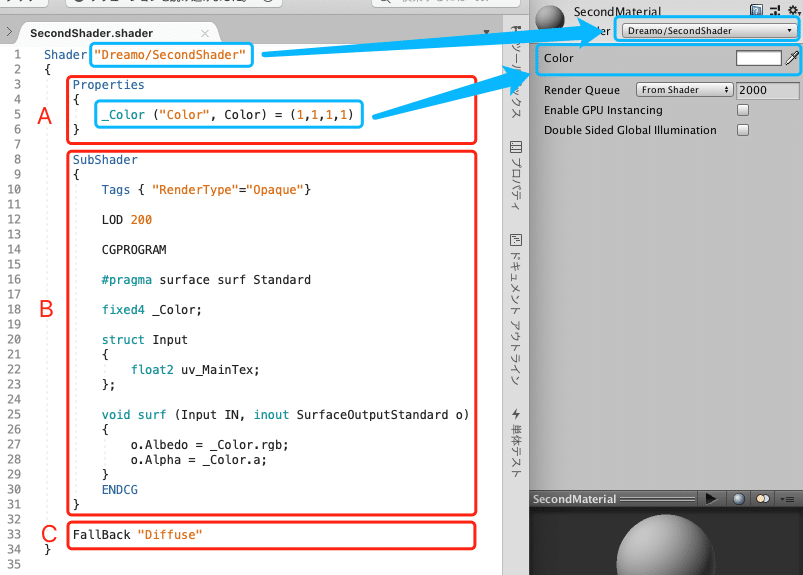Click the void surf function signature line
The width and height of the screenshot is (803, 575).
[x=285, y=415]
